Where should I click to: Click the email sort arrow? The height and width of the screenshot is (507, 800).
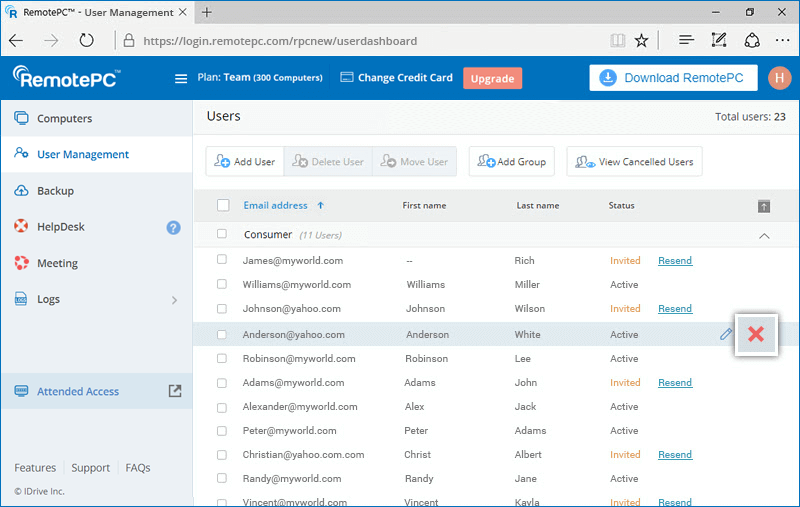[x=320, y=205]
